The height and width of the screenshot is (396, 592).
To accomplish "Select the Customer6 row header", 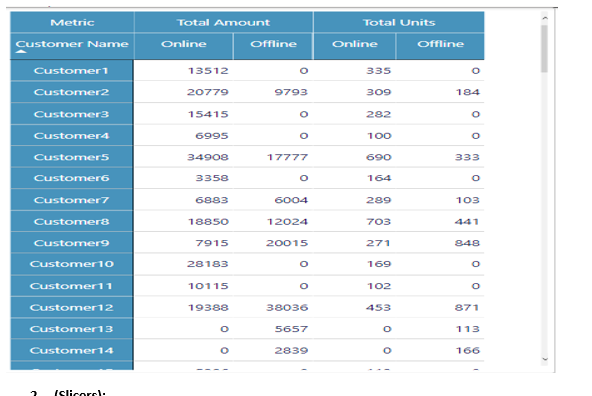I will (72, 178).
